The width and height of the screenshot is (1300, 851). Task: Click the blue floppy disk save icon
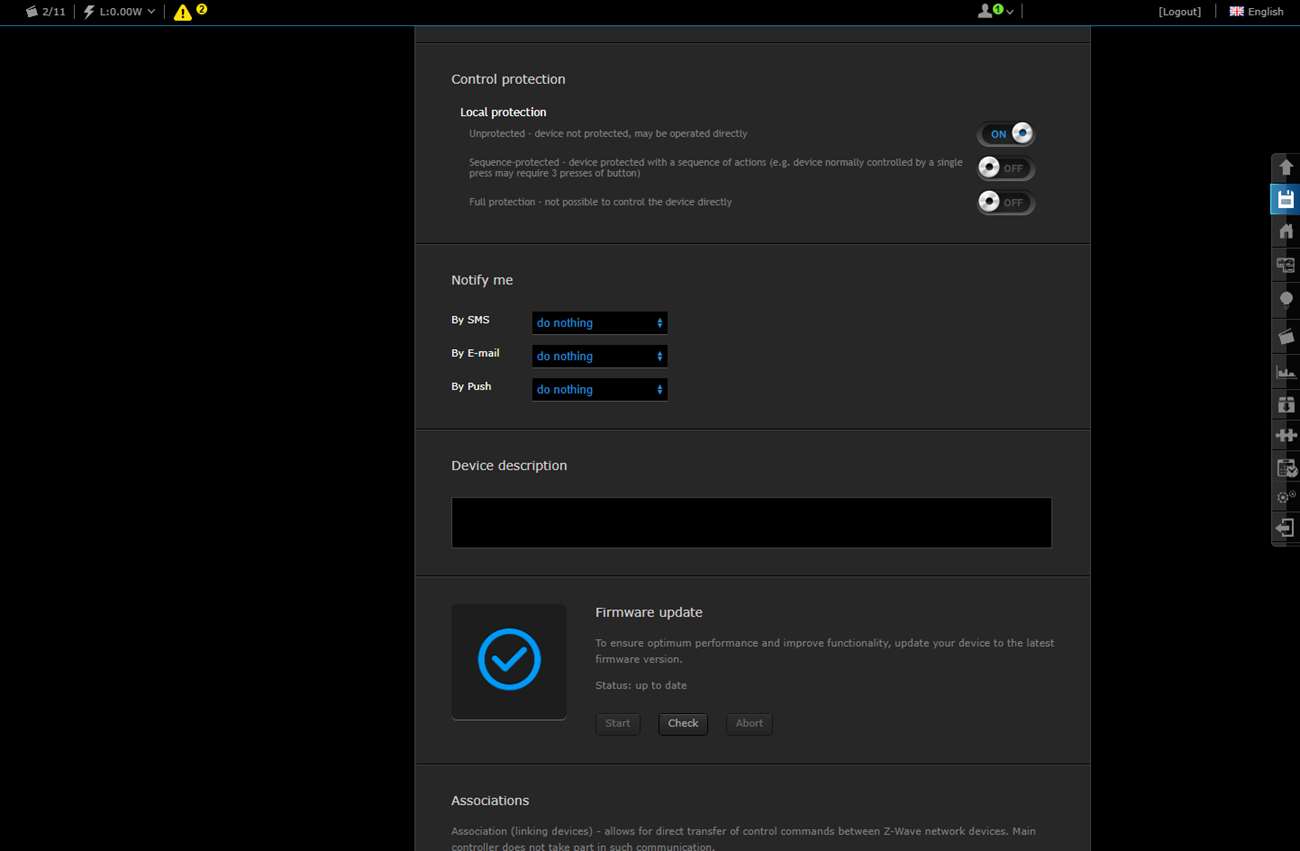click(1285, 199)
